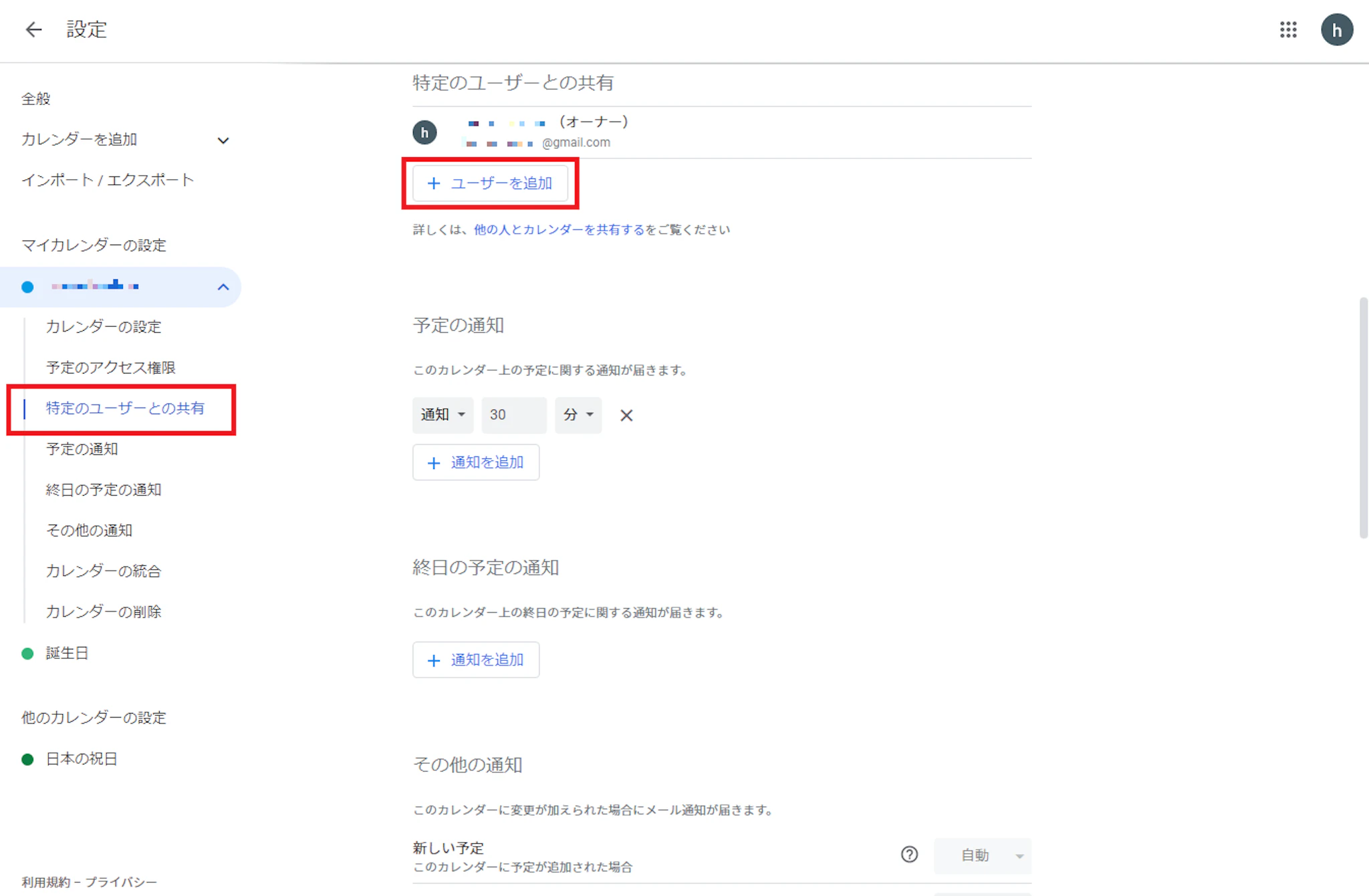Remove the 30 minute notification with X
The height and width of the screenshot is (896, 1369).
626,416
